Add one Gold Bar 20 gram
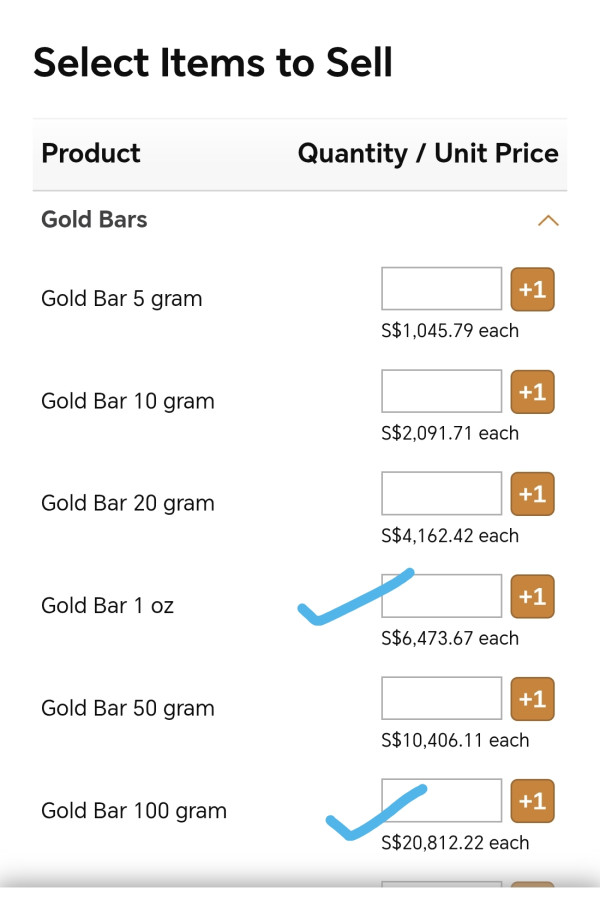This screenshot has height=900, width=600. [532, 494]
